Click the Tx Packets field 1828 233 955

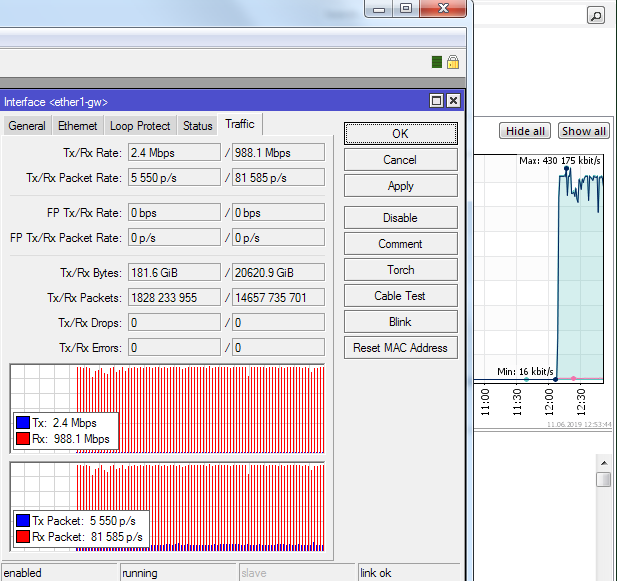pyautogui.click(x=174, y=297)
